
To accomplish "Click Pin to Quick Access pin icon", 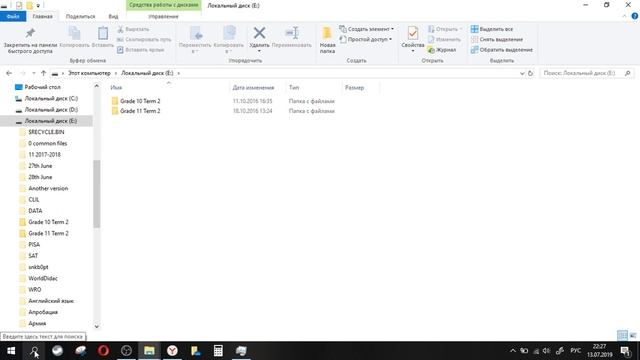I will (x=30, y=33).
